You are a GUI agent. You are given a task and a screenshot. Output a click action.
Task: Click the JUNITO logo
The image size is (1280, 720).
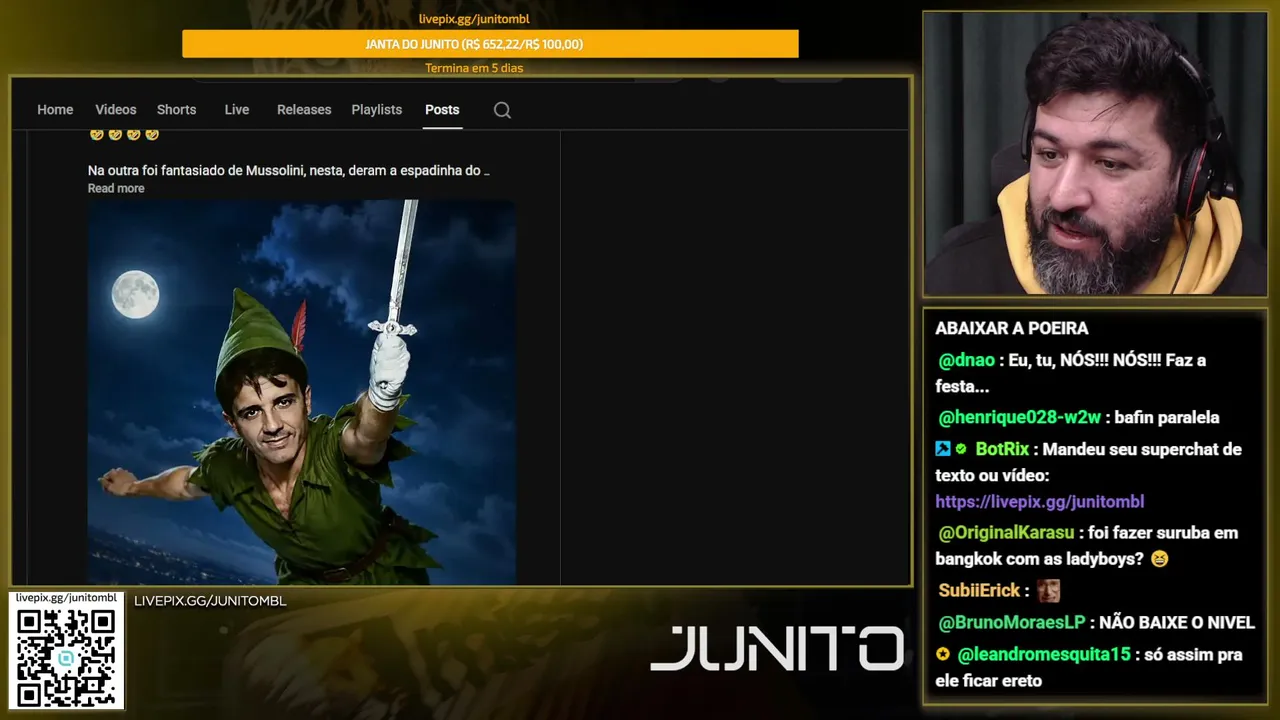(777, 648)
